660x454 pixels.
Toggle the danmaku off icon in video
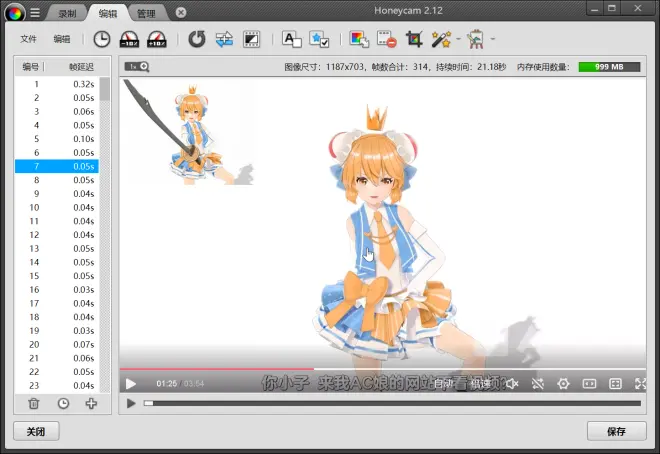tap(538, 383)
